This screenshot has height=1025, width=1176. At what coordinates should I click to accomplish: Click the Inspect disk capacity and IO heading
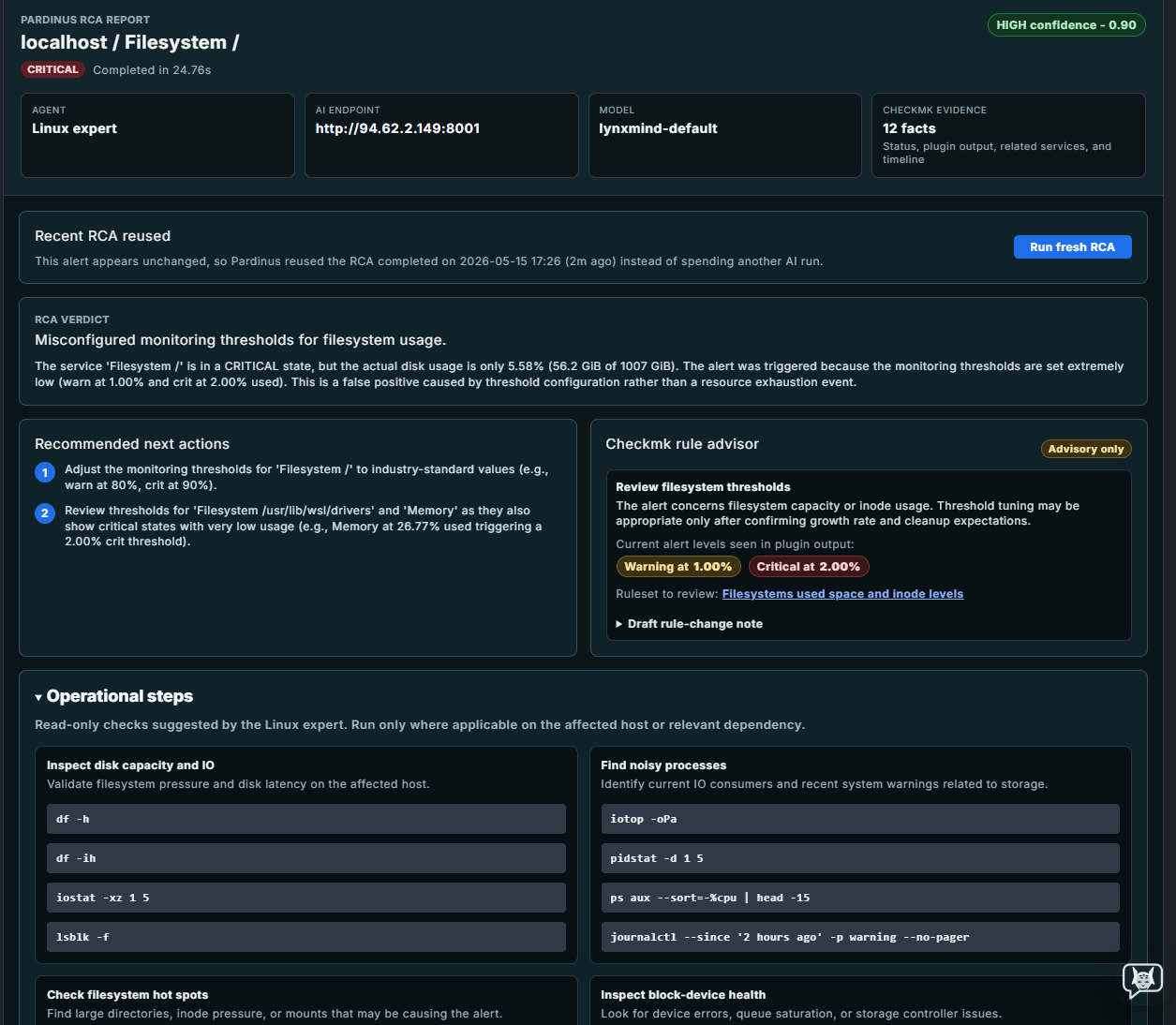pos(130,765)
